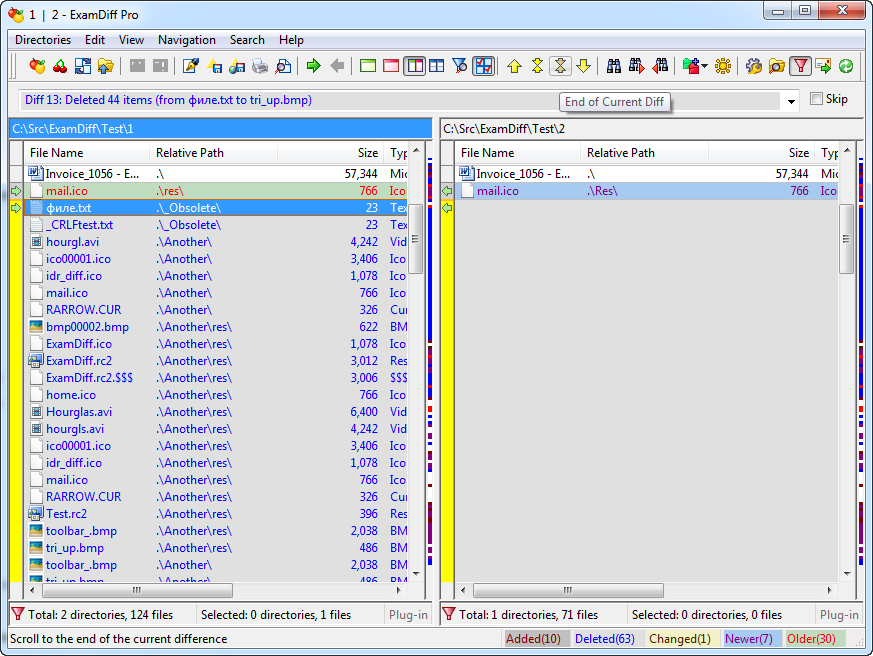Sort left pane by Relative Path column
873x656 pixels.
pos(214,153)
